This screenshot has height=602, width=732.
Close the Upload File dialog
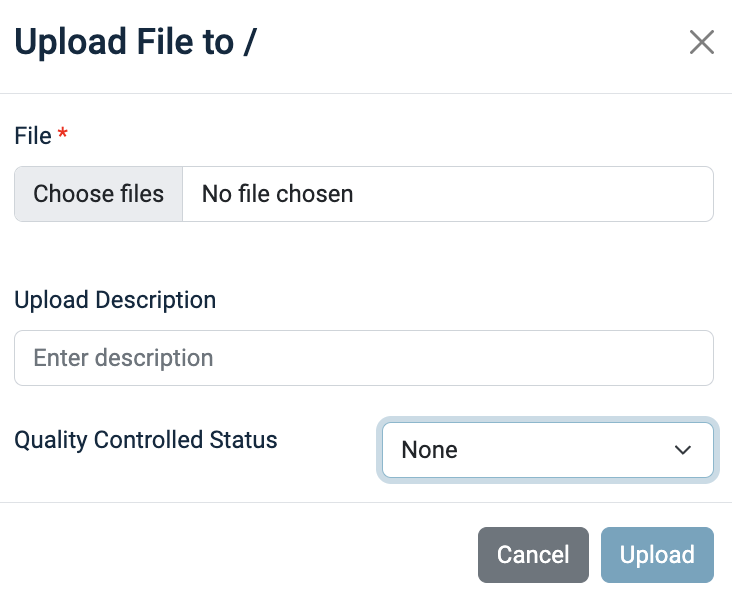(701, 42)
